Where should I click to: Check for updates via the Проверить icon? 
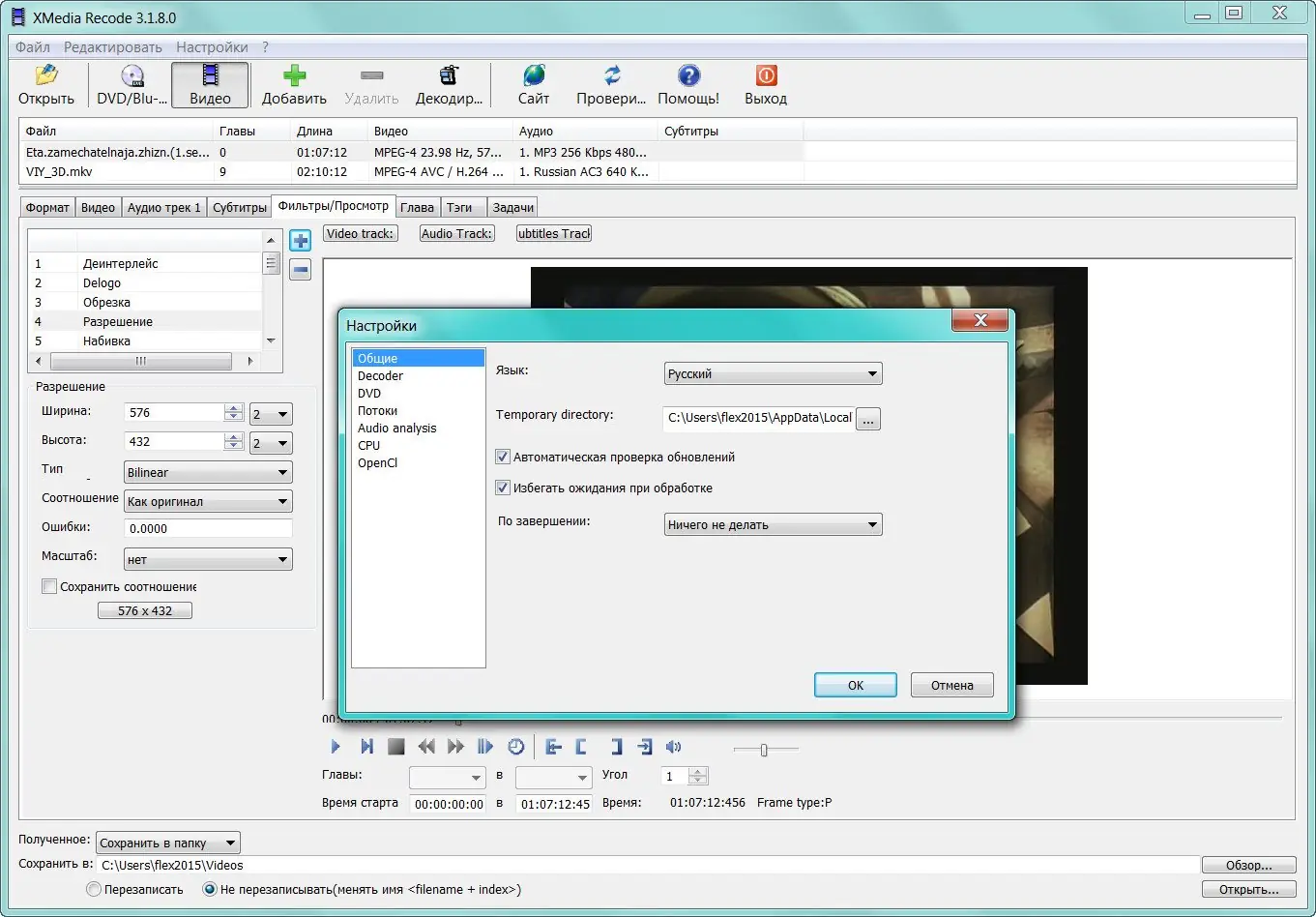(611, 75)
